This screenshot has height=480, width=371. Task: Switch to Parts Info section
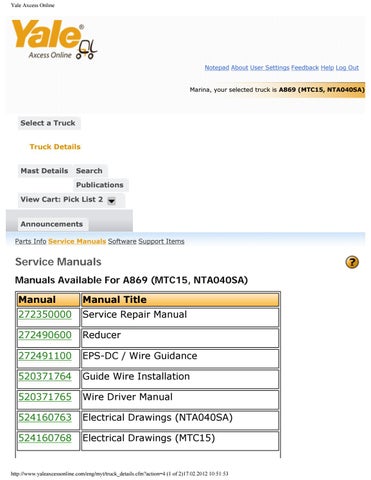tap(30, 241)
